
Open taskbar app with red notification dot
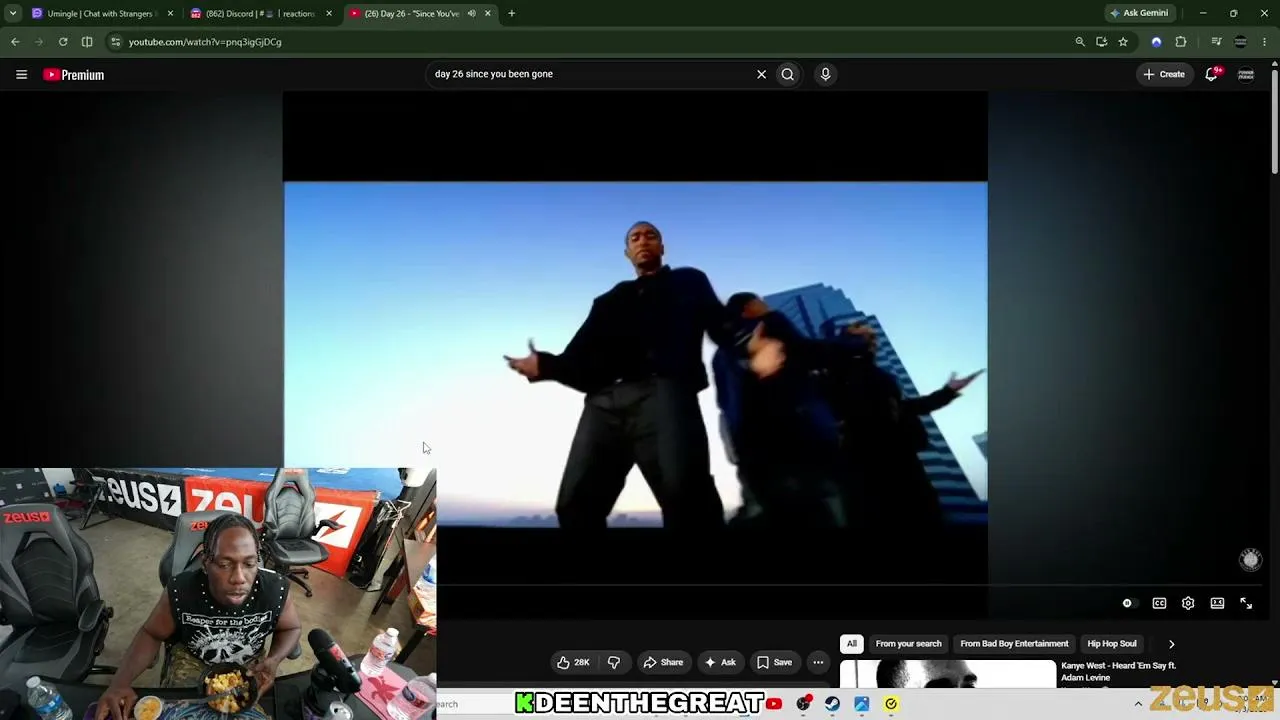point(803,704)
